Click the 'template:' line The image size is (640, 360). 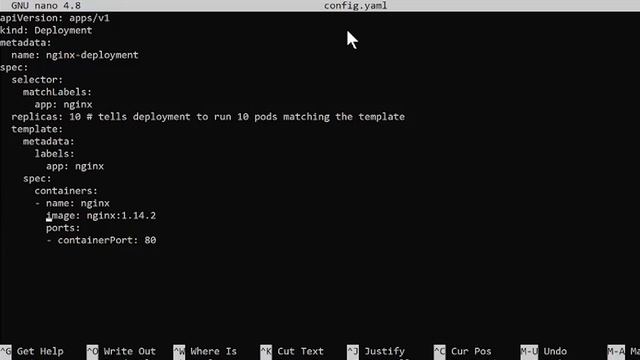click(37, 129)
